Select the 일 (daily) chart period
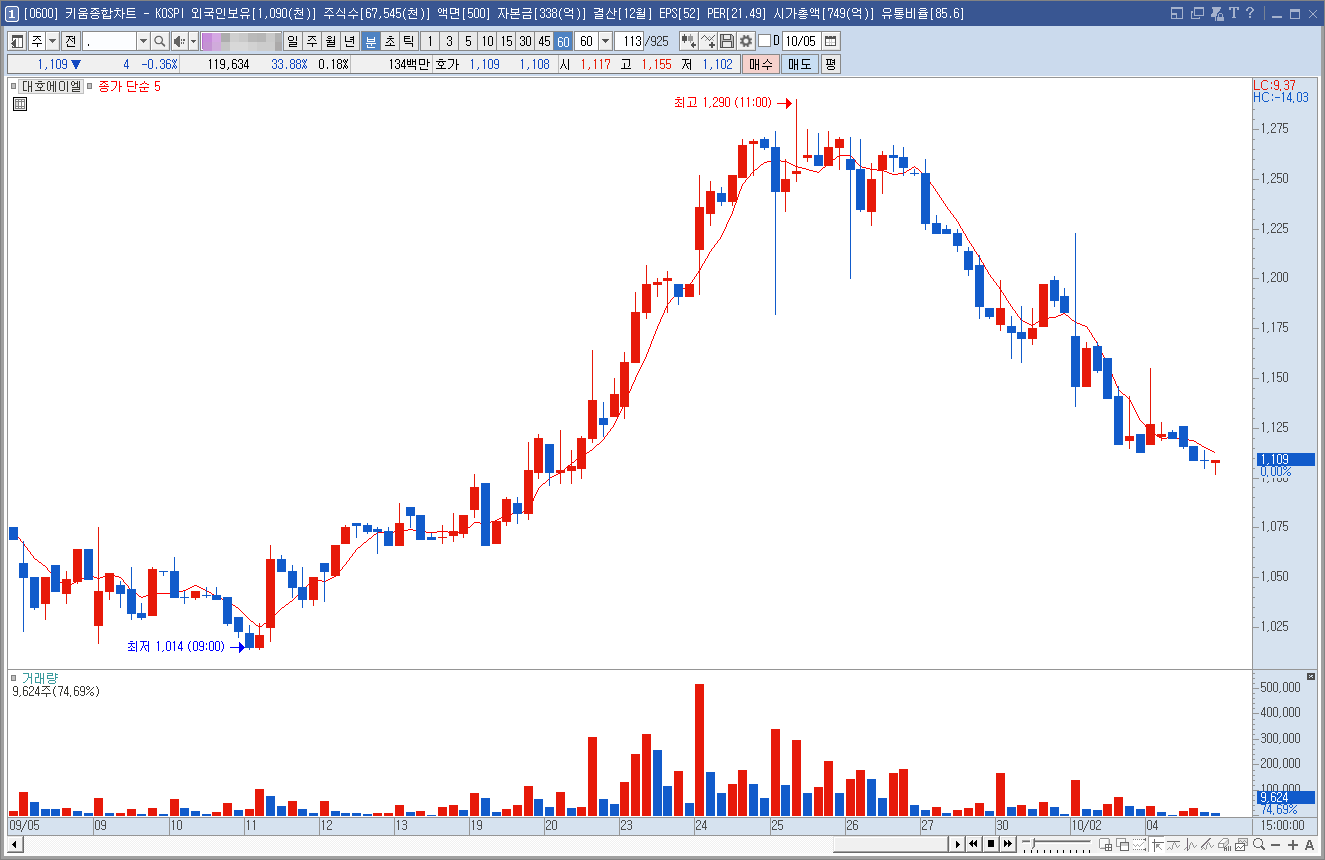 293,41
